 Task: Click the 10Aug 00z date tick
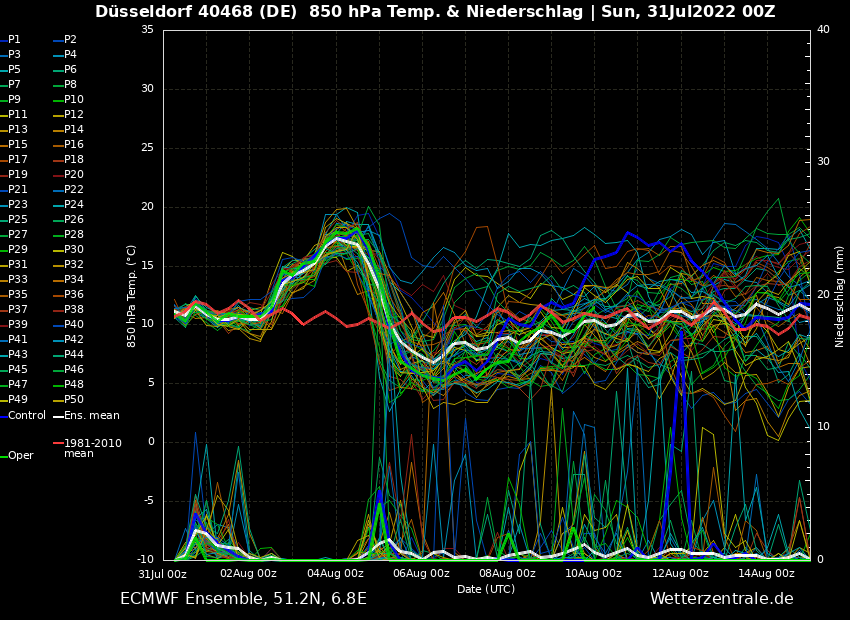point(594,574)
